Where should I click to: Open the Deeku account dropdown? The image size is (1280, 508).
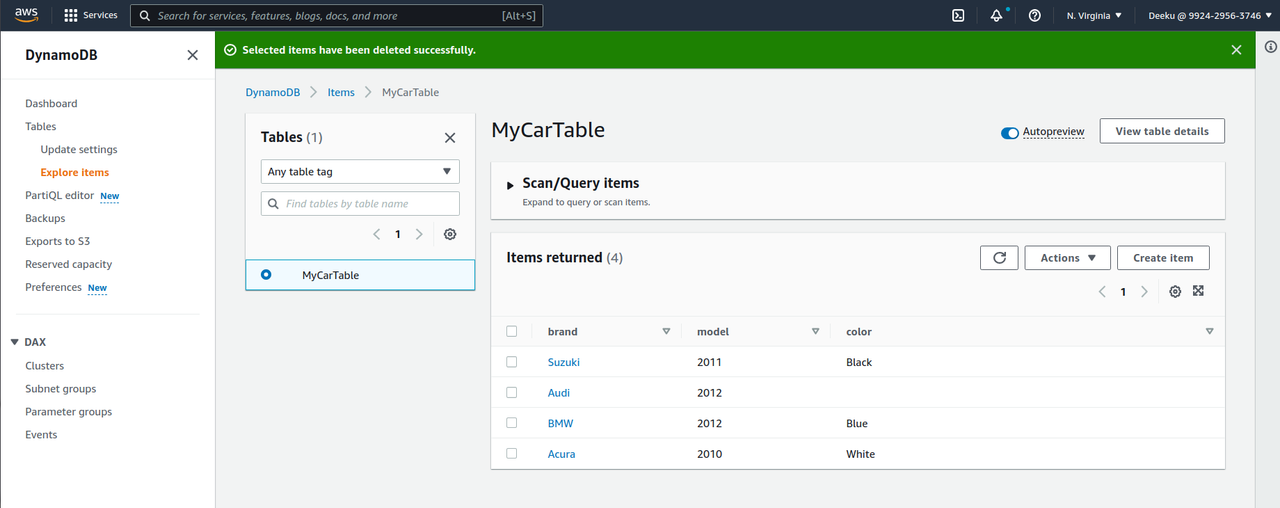click(x=1210, y=15)
